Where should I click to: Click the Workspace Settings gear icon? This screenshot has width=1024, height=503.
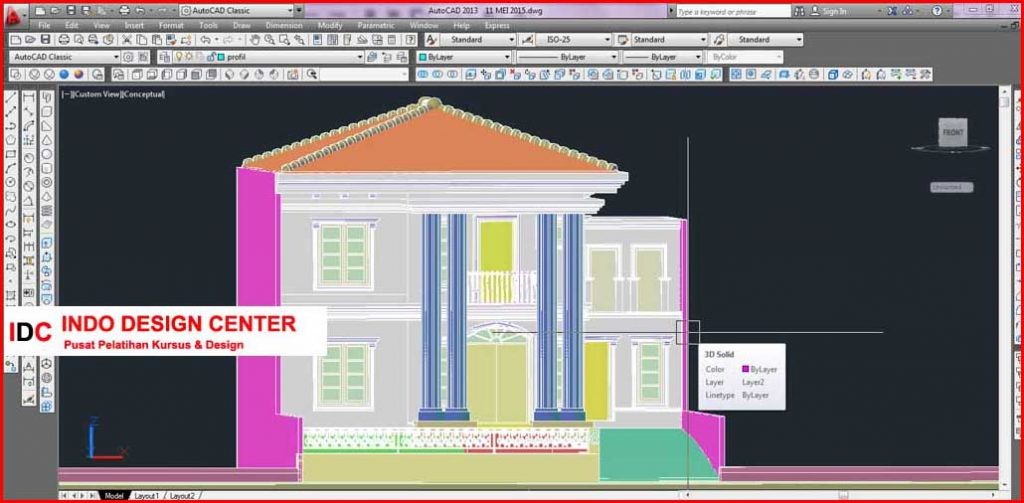[x=129, y=57]
